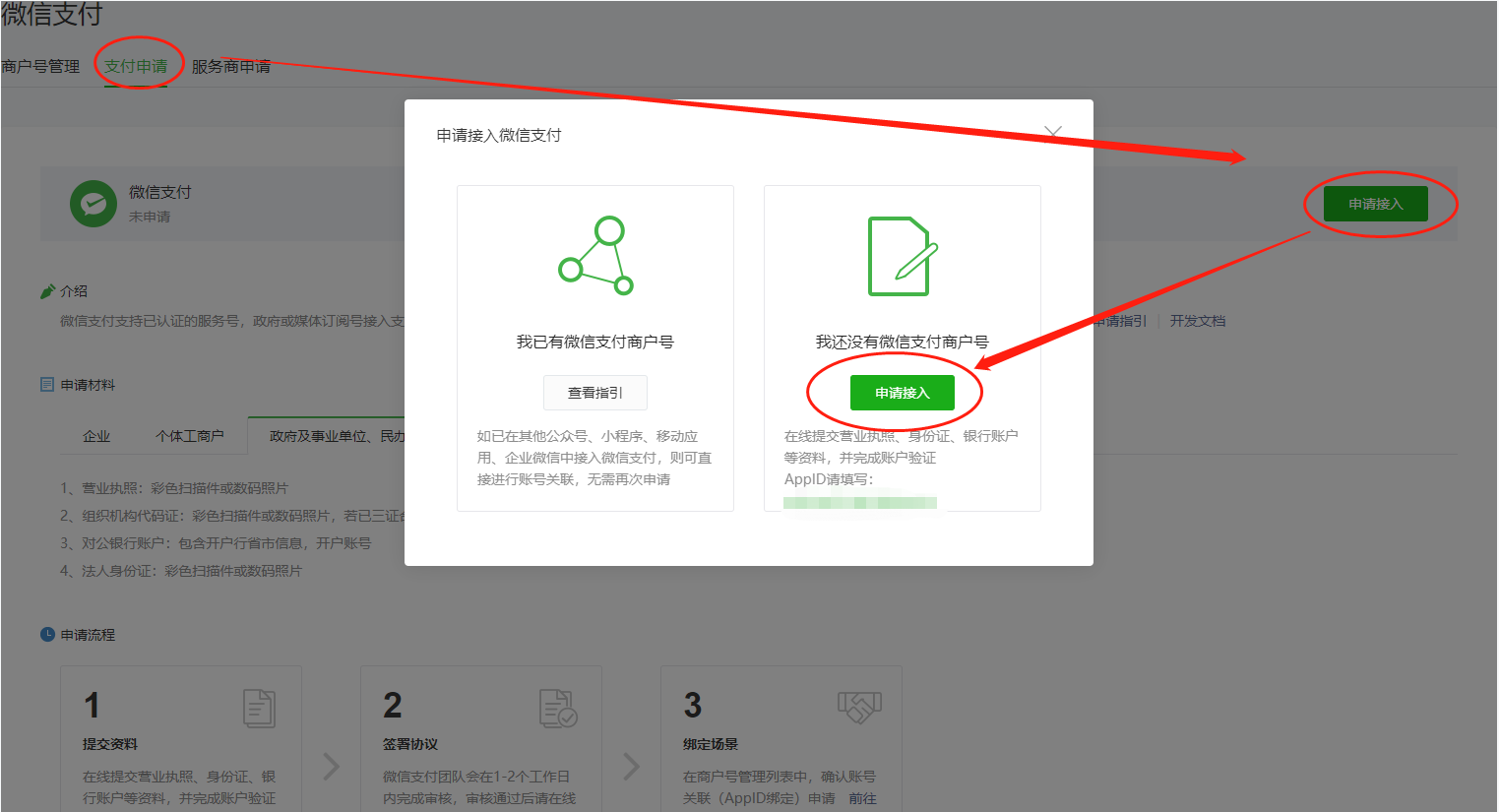Click the line "1、营业执照:彩色扫描件或数码照片"
Screen dimensions: 1499x812
coord(174,488)
